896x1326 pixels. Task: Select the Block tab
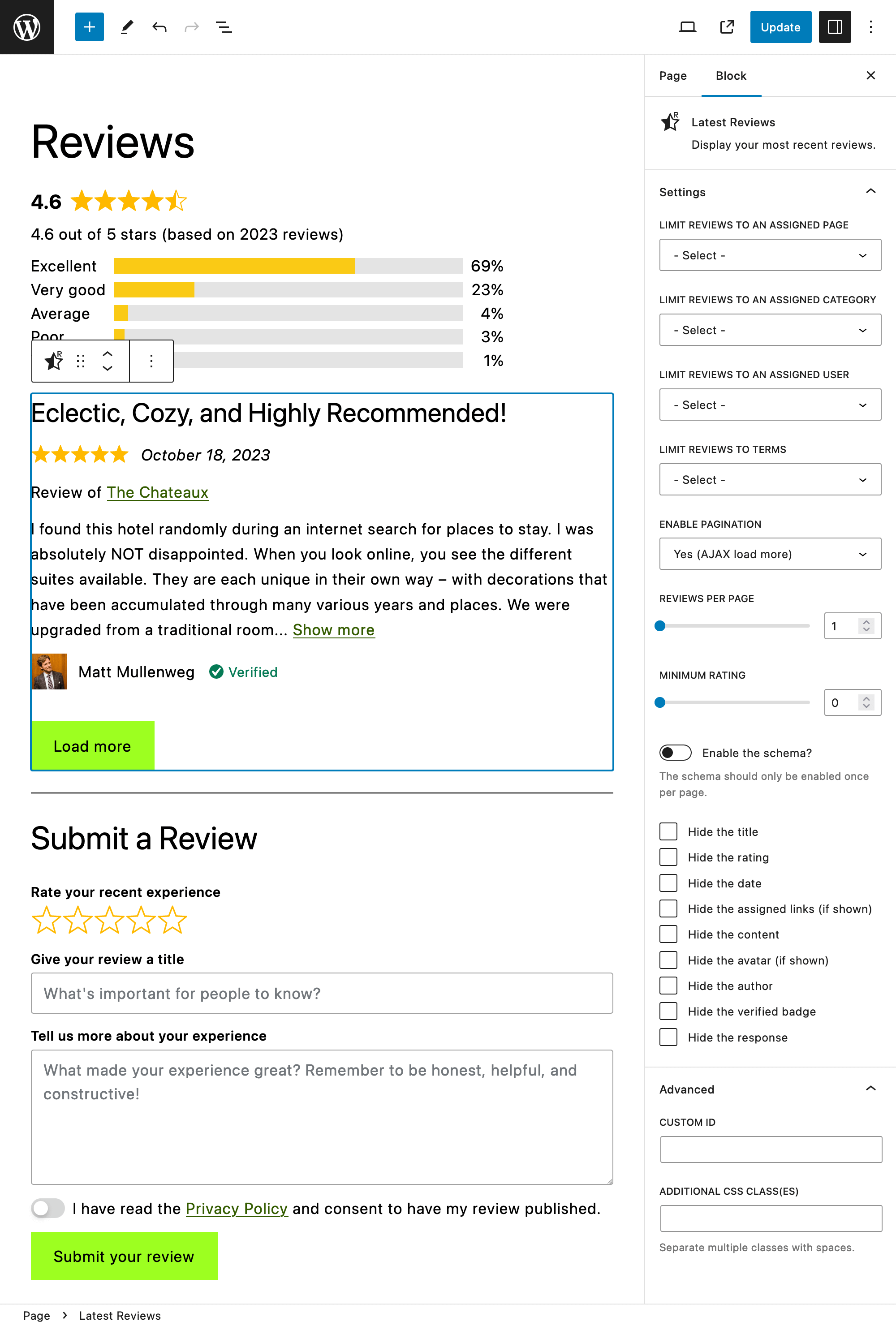click(731, 76)
